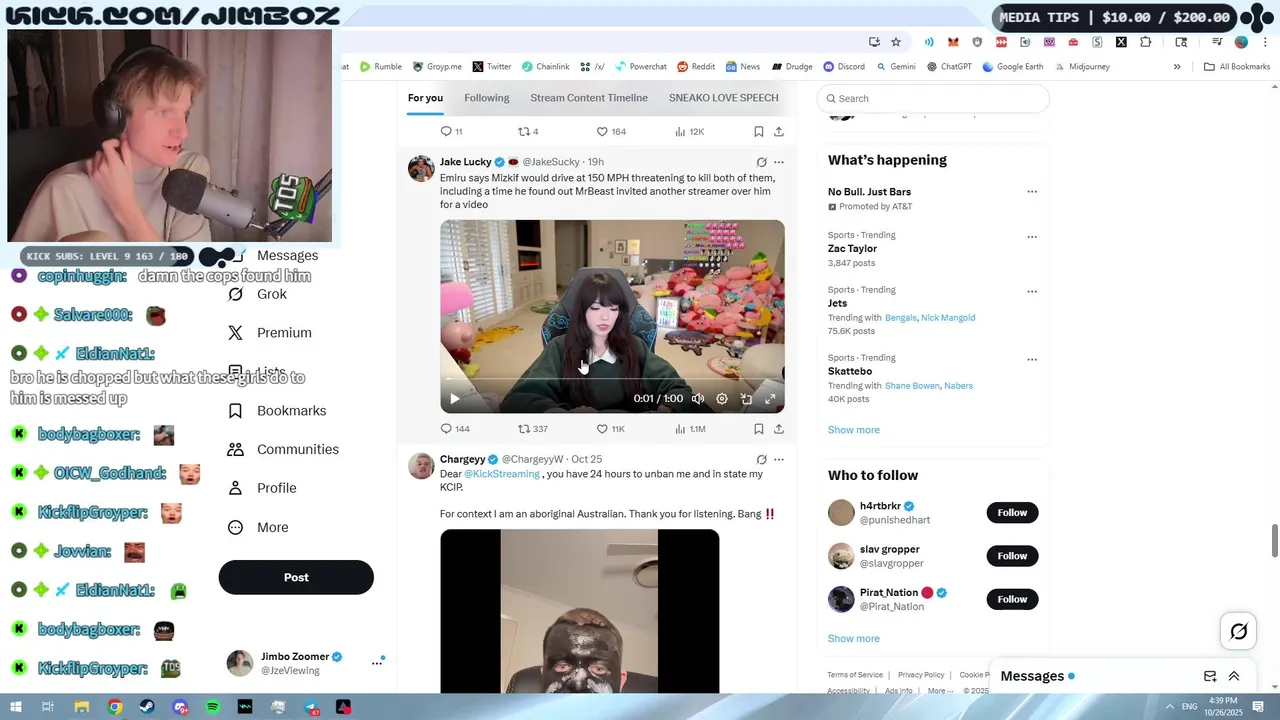Switch to the For you tab
The image size is (1280, 720).
coord(425,98)
